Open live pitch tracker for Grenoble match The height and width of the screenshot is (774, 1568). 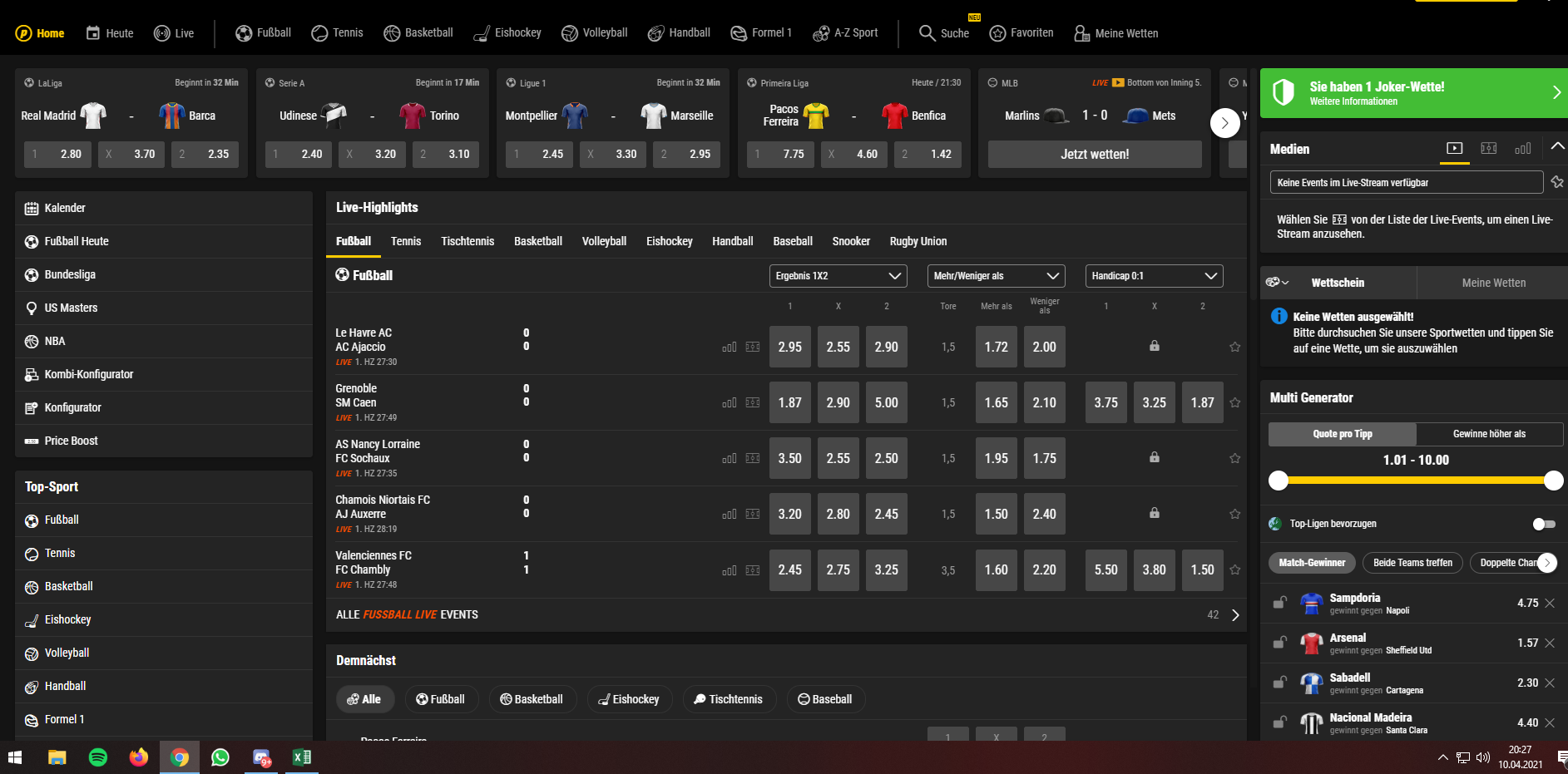[x=753, y=403]
